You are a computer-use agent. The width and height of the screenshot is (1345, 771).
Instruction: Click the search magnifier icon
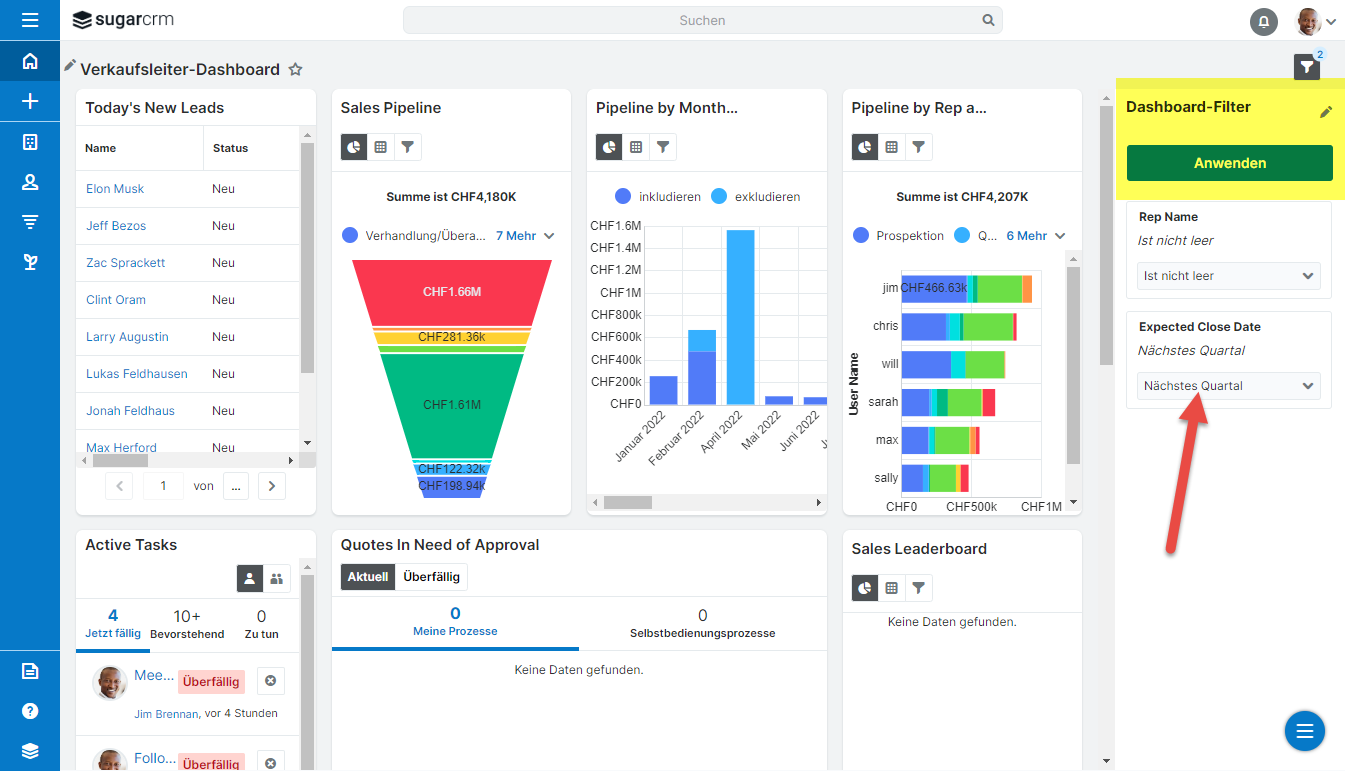coord(988,20)
